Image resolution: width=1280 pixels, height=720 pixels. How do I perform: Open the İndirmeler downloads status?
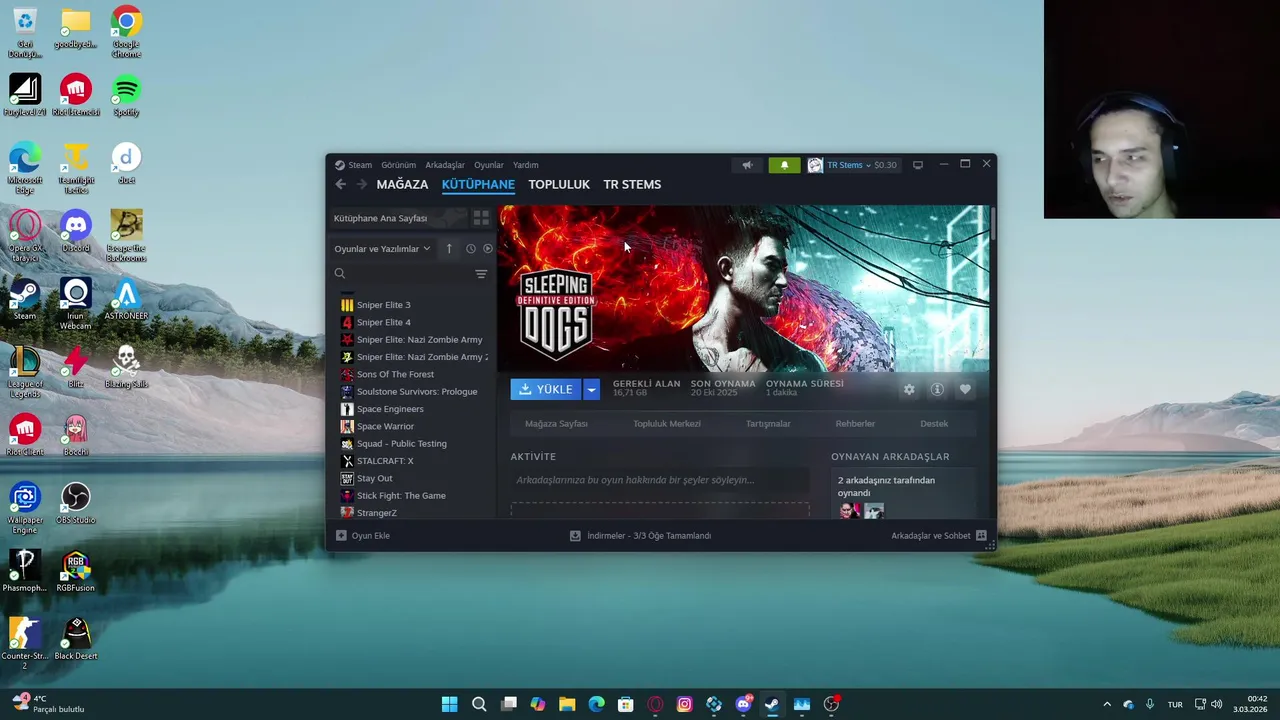[640, 536]
